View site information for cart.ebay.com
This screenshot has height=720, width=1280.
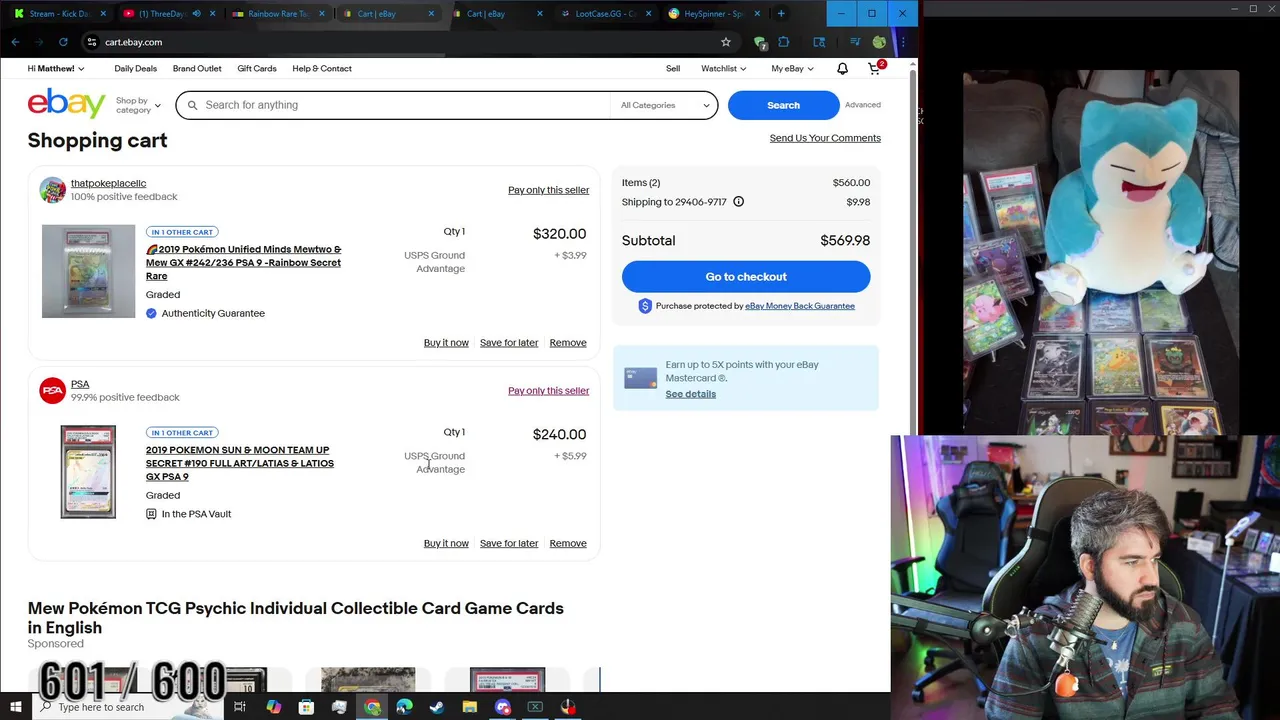(91, 42)
